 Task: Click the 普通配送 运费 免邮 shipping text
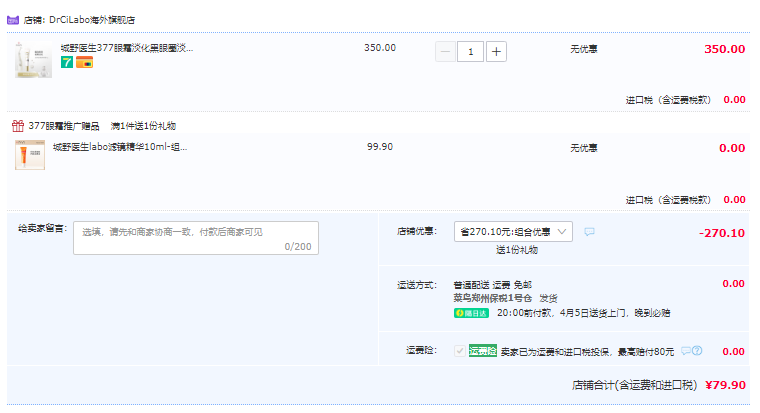point(492,285)
